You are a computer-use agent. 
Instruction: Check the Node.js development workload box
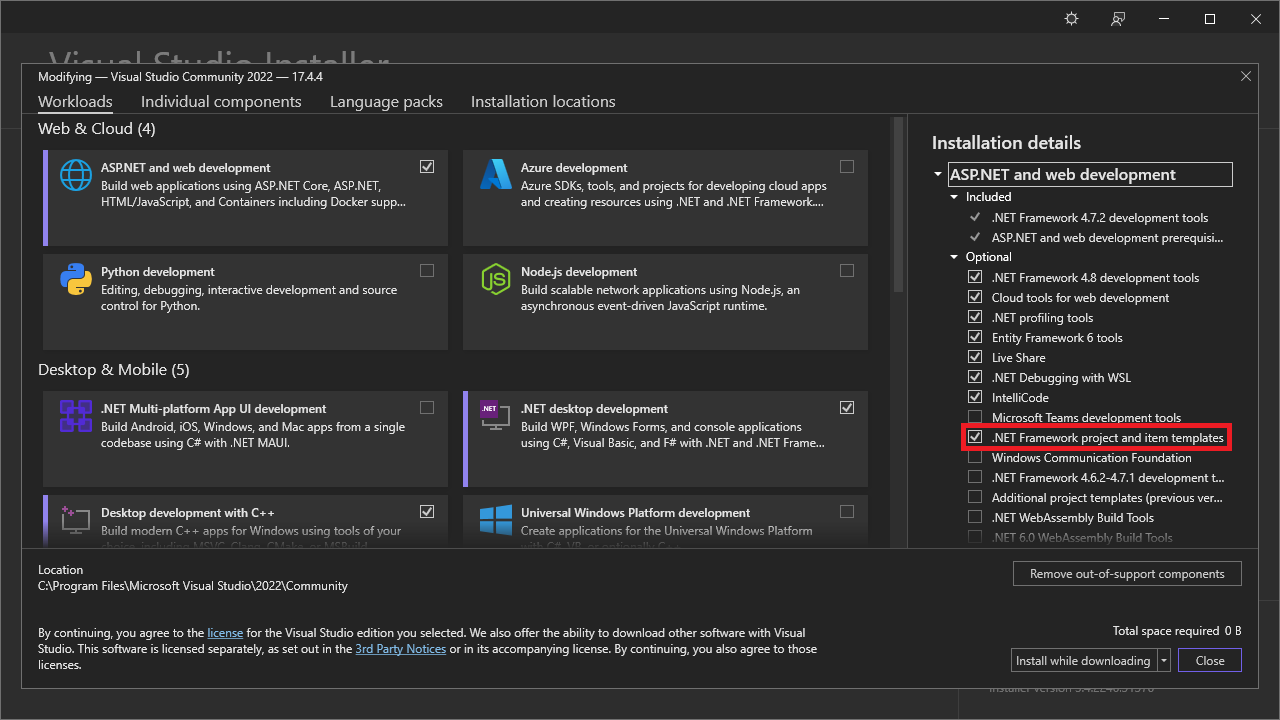point(847,271)
